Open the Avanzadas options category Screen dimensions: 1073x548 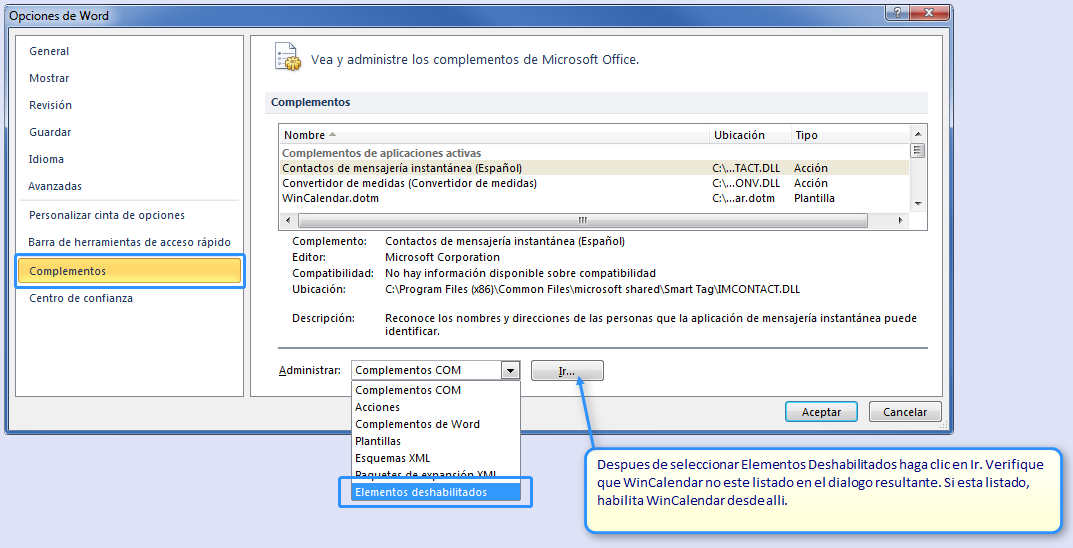[x=56, y=186]
